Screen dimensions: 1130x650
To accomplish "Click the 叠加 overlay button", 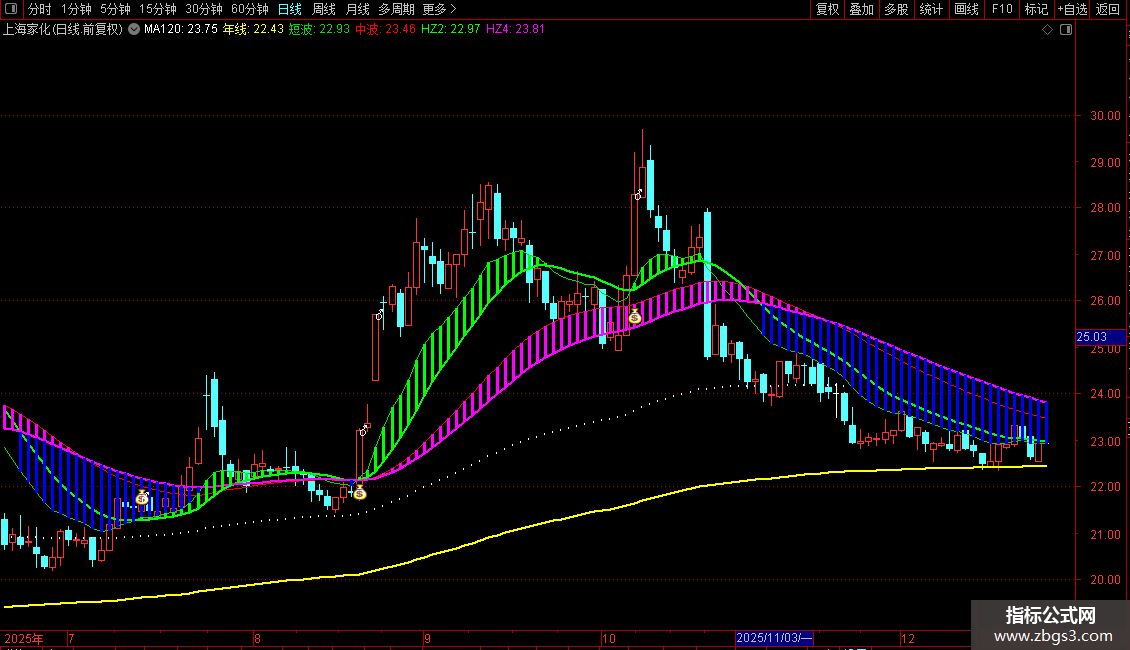I will point(862,9).
